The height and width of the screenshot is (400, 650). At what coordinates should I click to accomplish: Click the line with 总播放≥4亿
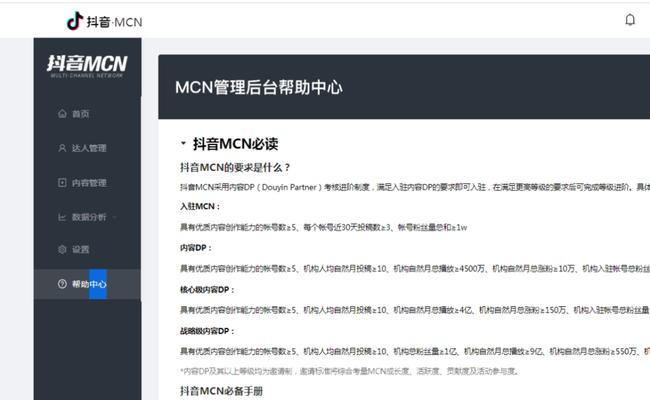click(x=415, y=310)
